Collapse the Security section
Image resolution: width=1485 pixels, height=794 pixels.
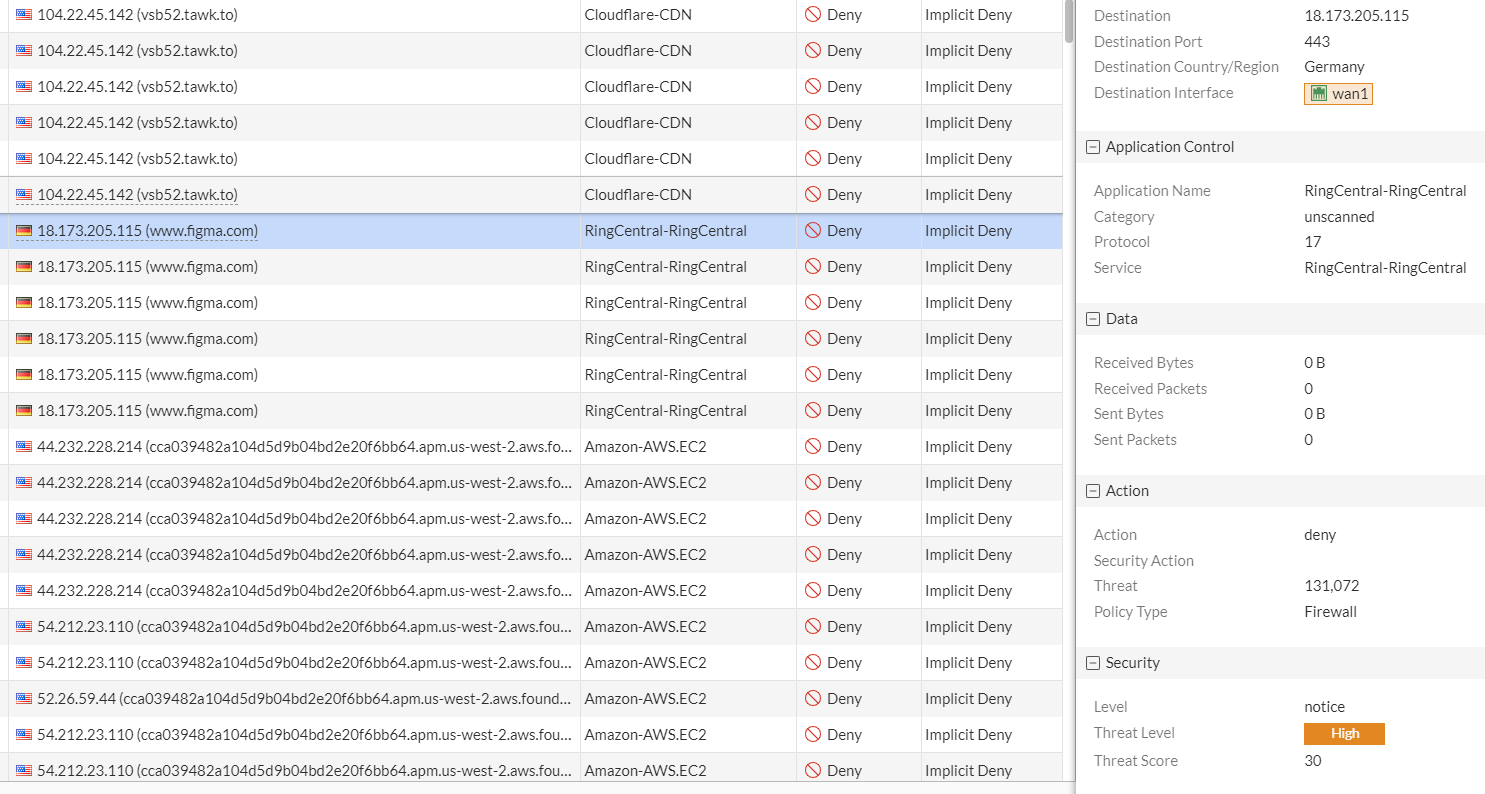coord(1093,663)
